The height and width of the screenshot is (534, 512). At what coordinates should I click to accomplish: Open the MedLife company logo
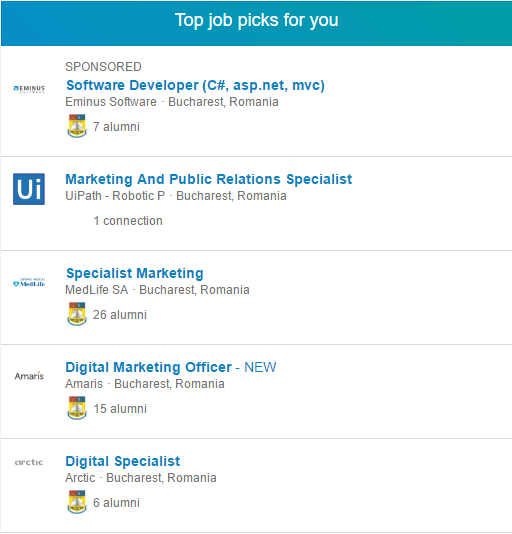pyautogui.click(x=29, y=283)
